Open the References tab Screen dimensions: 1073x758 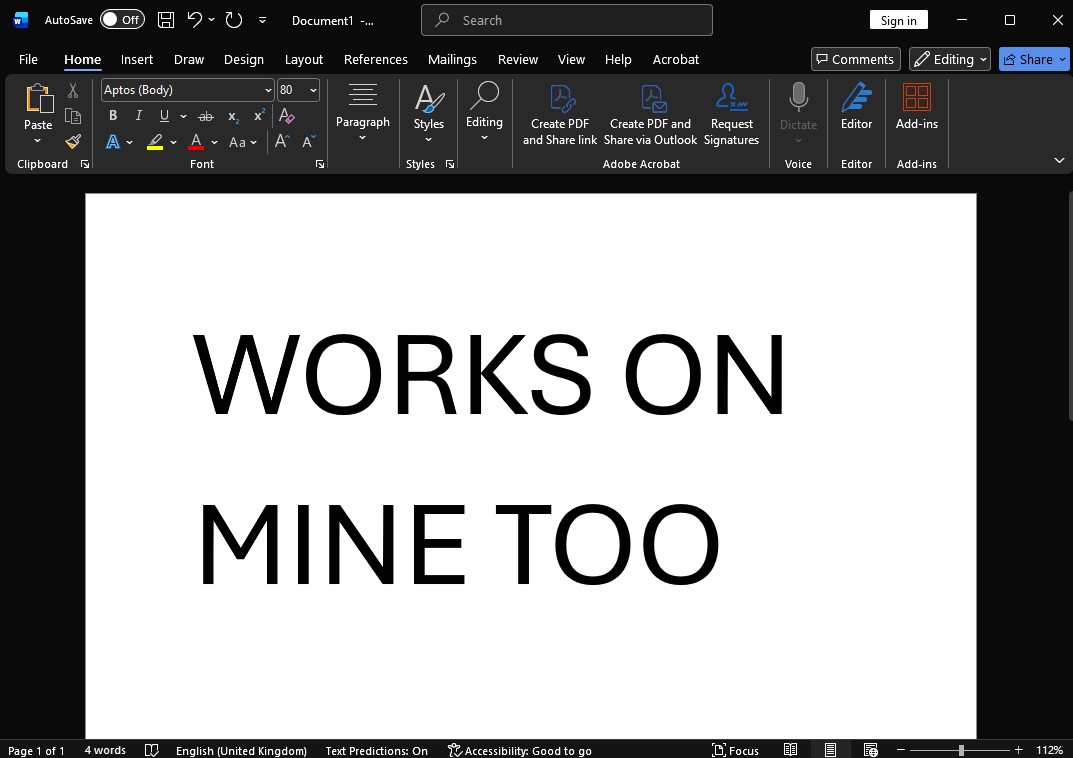(x=375, y=59)
